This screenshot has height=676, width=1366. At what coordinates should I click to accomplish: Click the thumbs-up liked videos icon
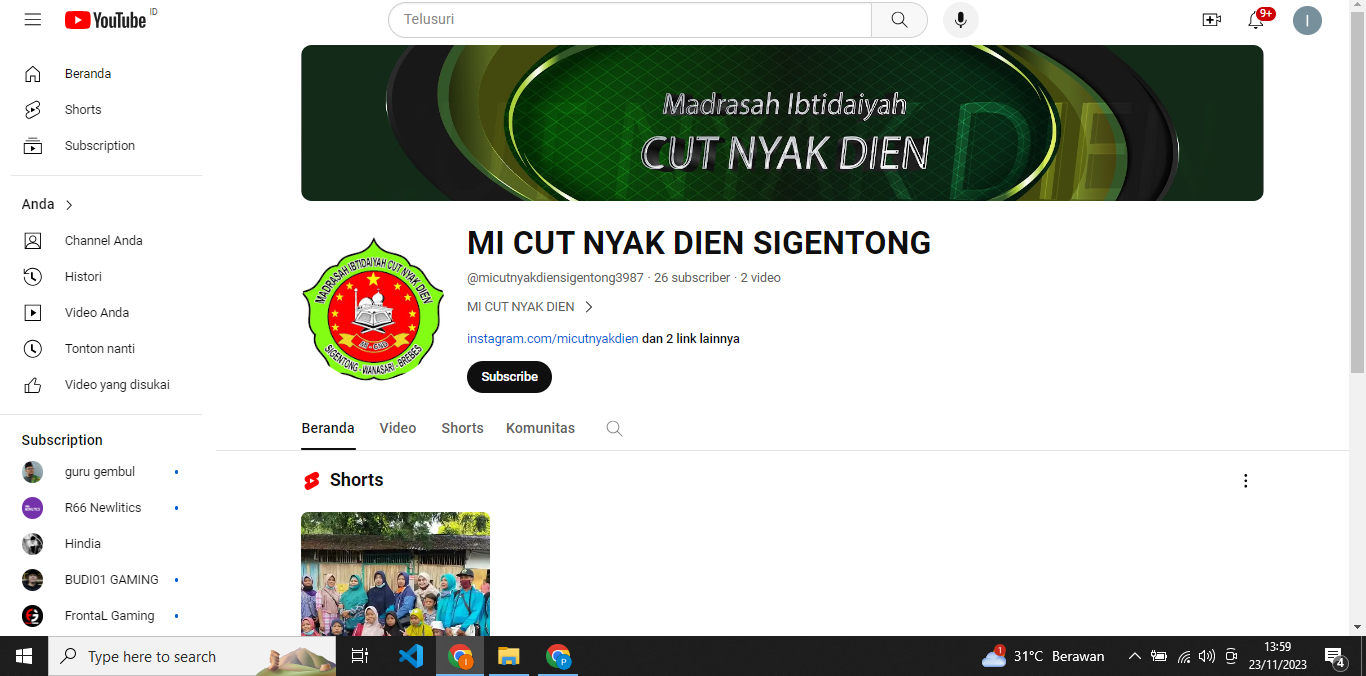(x=33, y=385)
